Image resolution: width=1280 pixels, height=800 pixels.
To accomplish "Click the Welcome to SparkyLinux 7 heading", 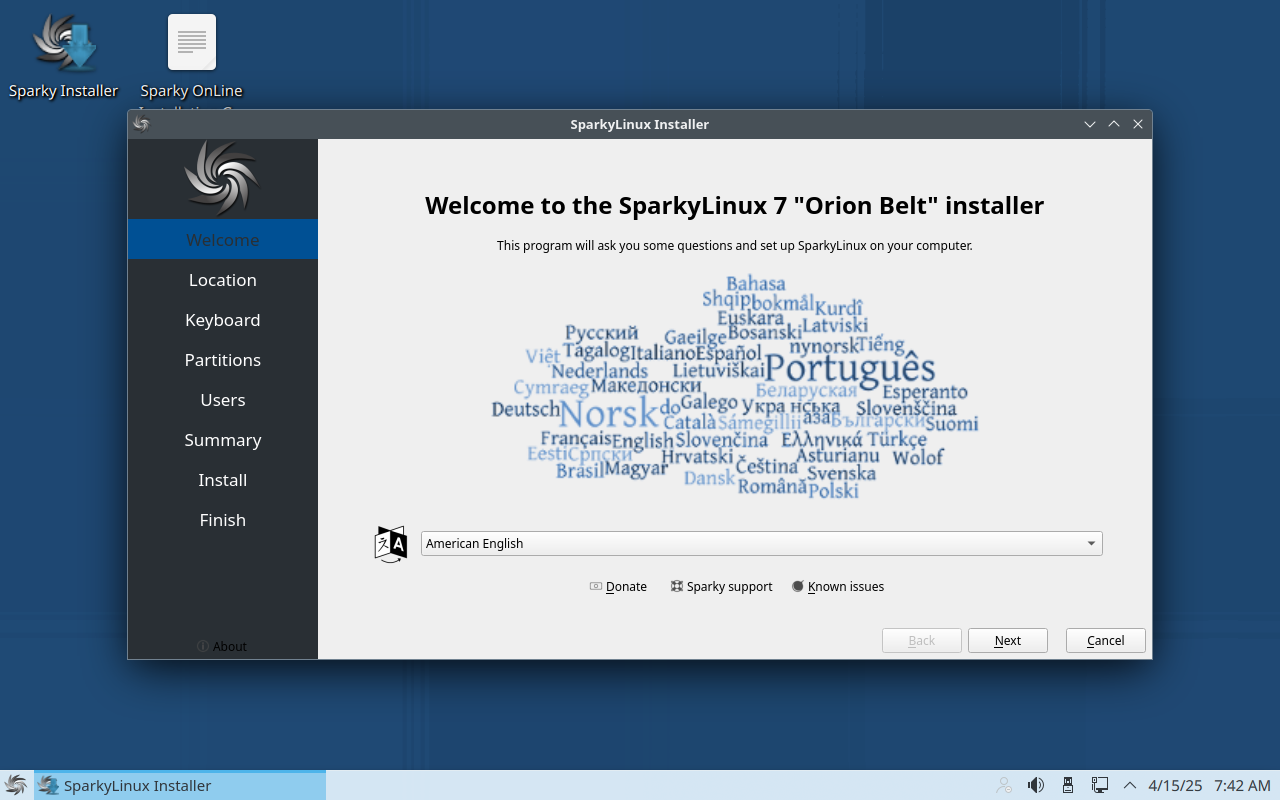I will (735, 206).
